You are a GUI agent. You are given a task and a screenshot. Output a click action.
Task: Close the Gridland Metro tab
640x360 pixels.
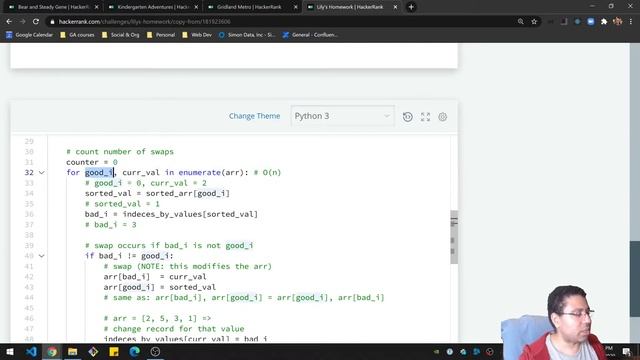(296, 7)
